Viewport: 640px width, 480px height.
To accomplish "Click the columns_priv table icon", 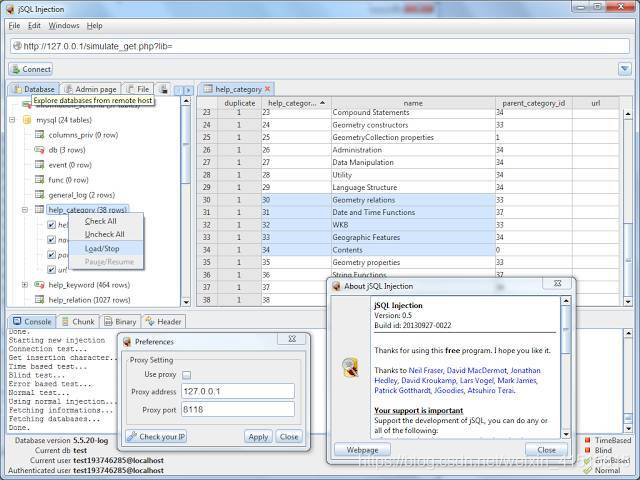I will coord(40,135).
